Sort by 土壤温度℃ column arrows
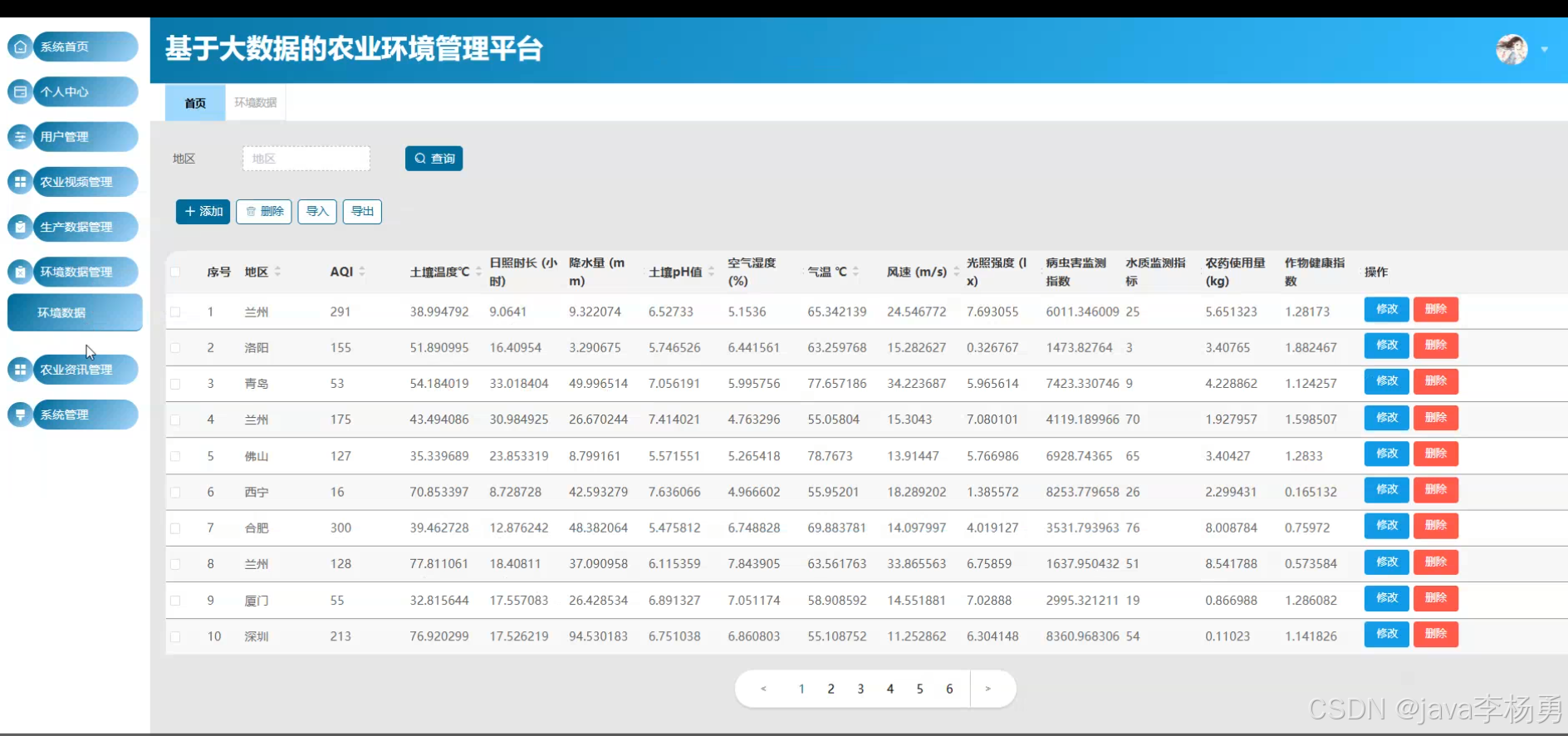 click(478, 272)
